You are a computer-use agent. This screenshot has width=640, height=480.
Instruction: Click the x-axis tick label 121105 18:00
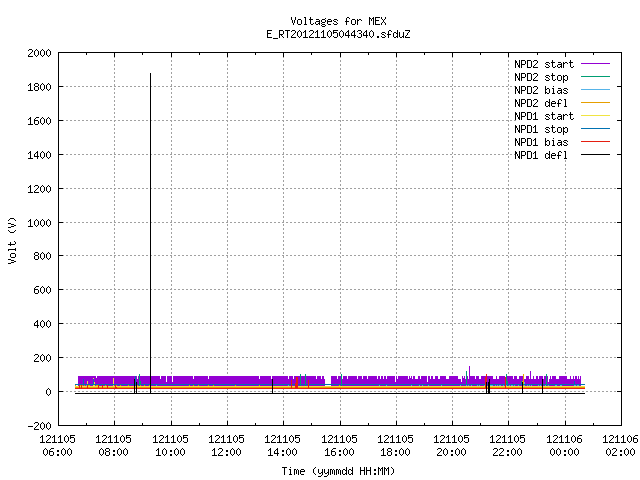pos(395,446)
